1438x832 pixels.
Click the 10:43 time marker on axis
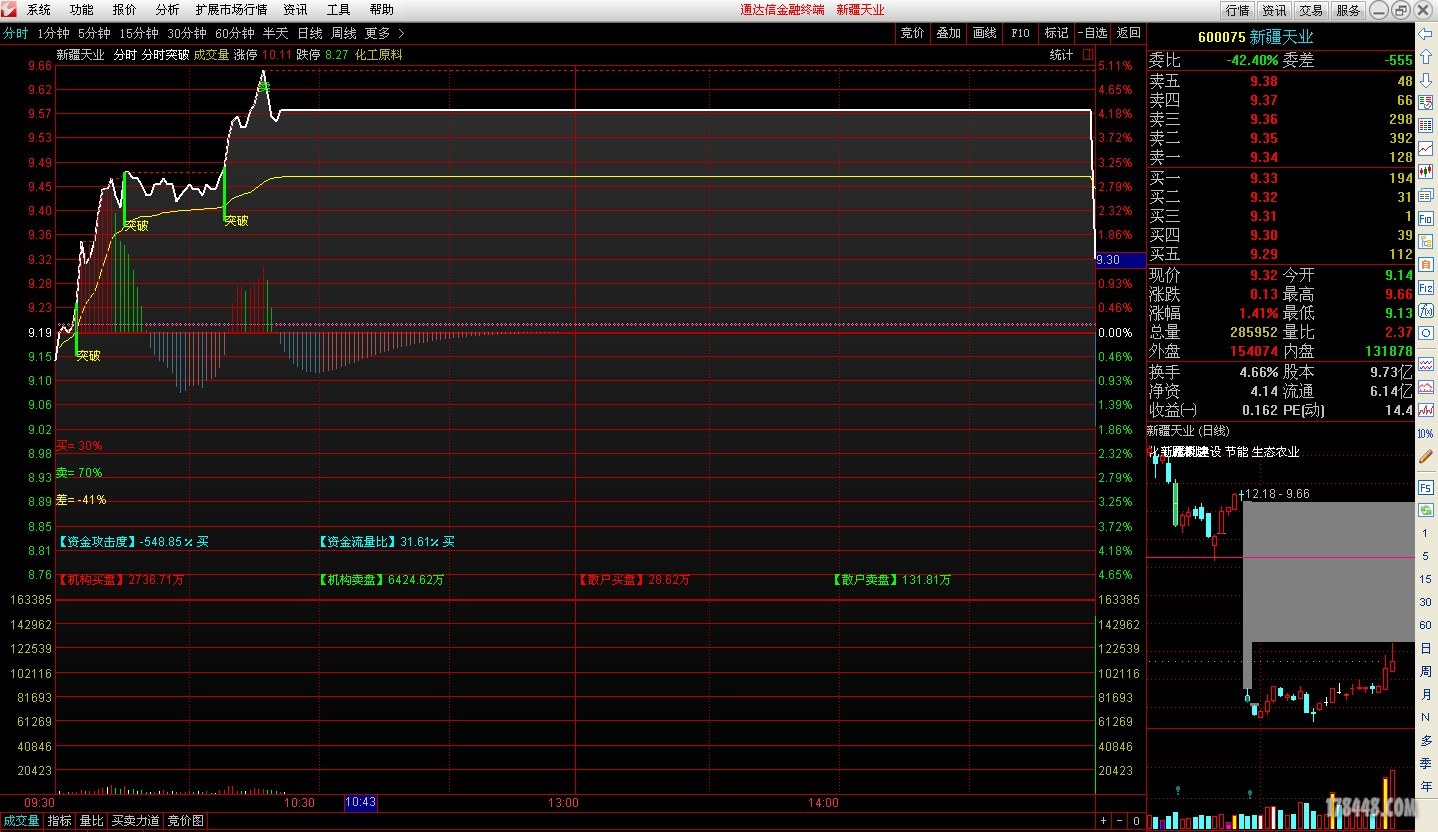[360, 802]
